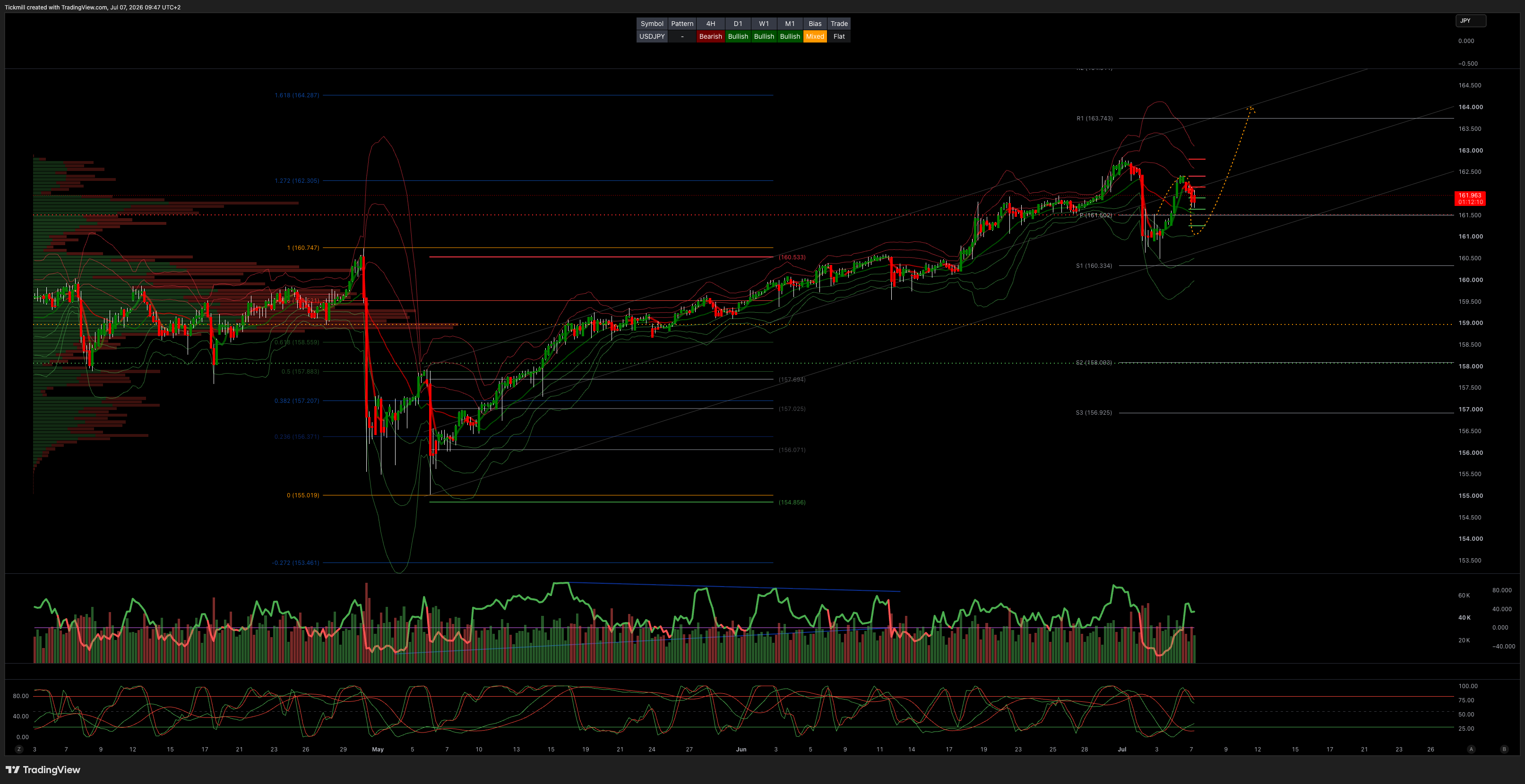Click the 0 (155.019) Fibonacci level label
The height and width of the screenshot is (784, 1525).
[x=302, y=495]
